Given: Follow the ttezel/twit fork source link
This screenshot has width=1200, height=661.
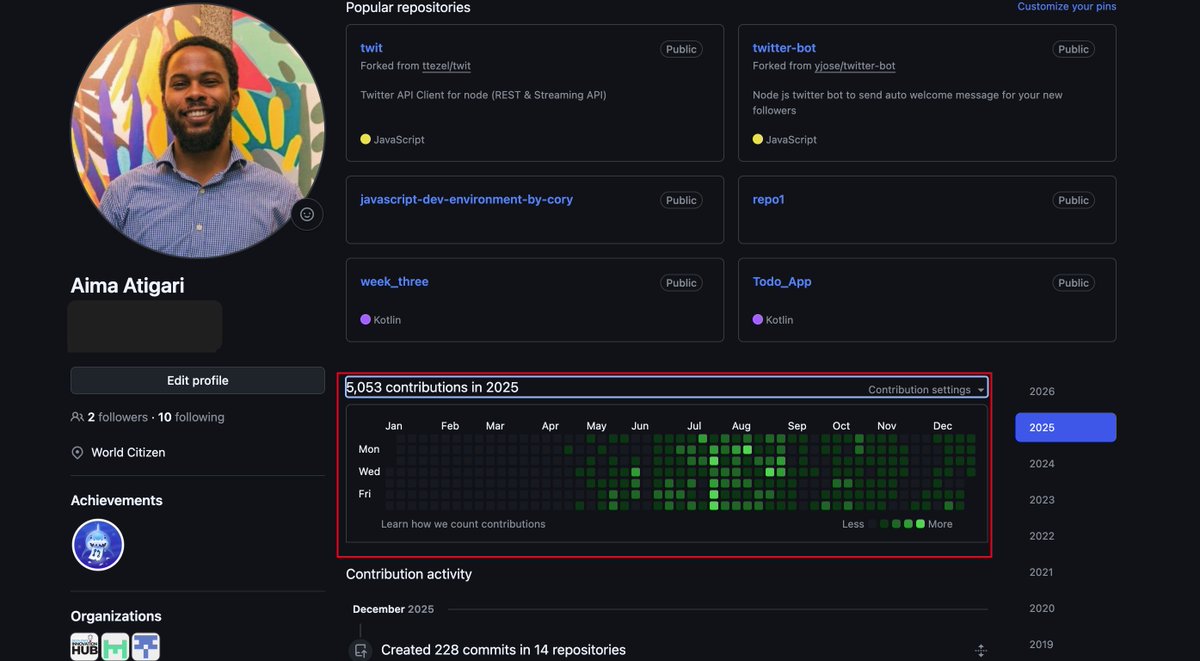Looking at the screenshot, I should (446, 66).
